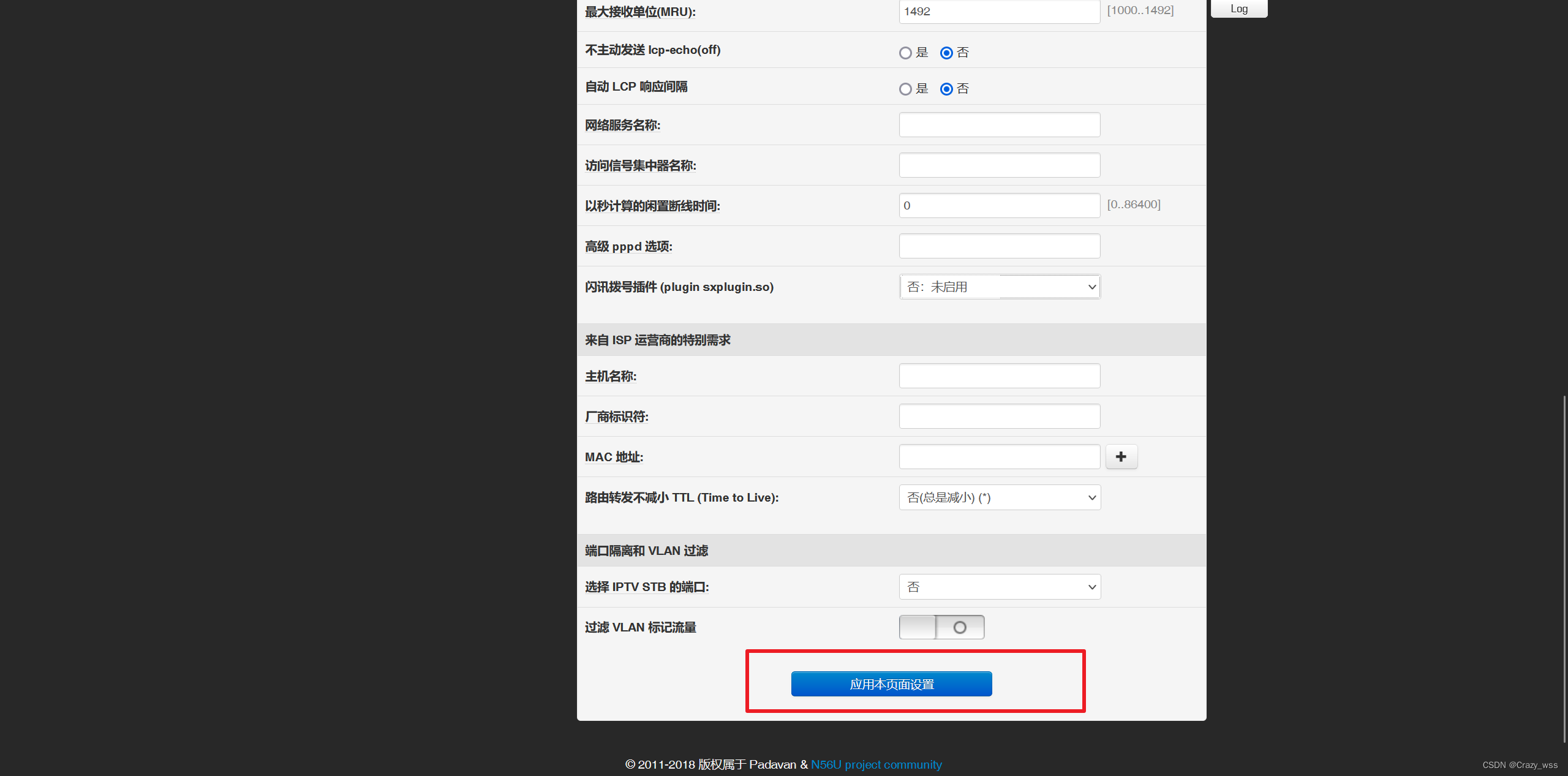
Task: Click the plus icon next to MAC address
Action: click(x=1121, y=457)
